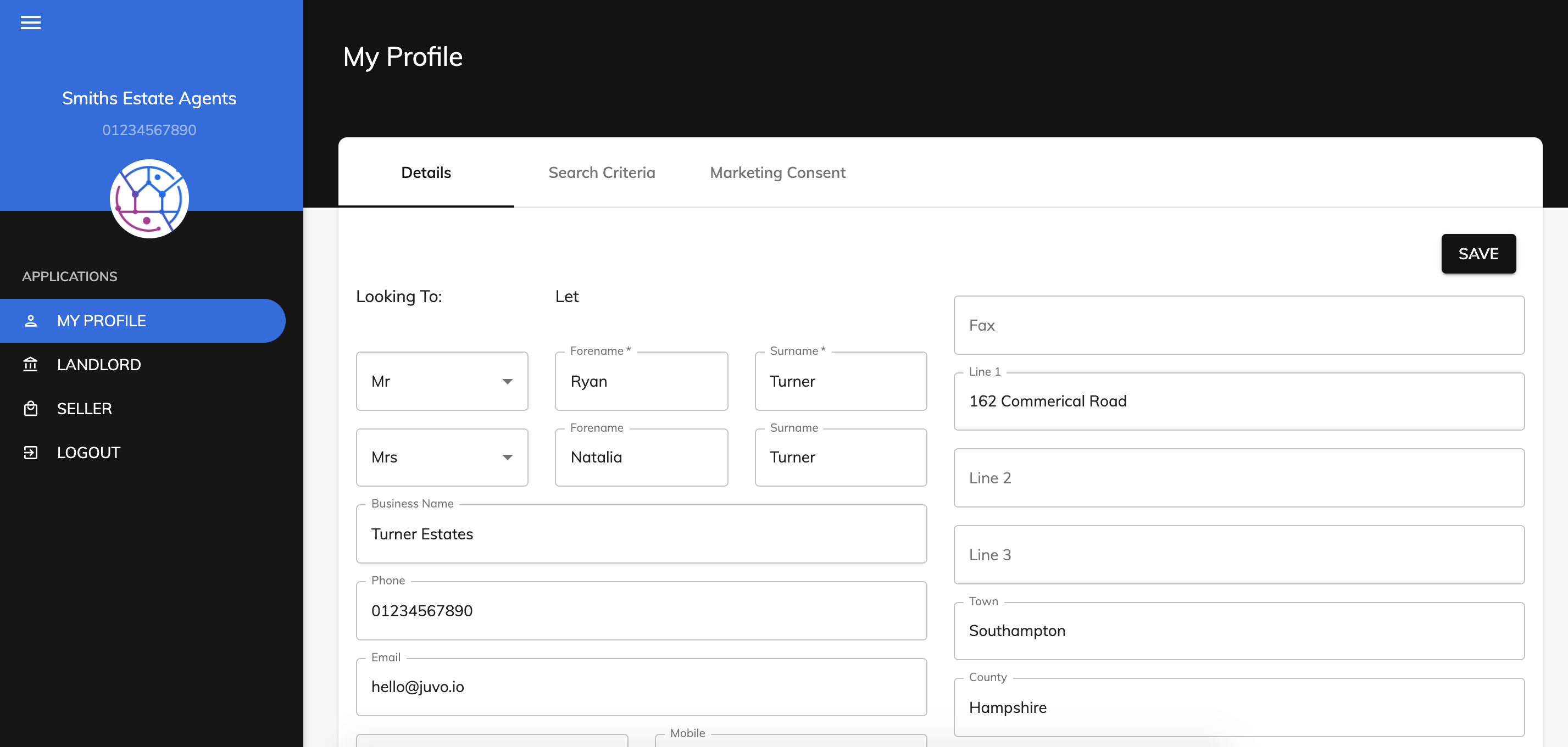Expand the second applicant's title selector arrow
This screenshot has width=1568, height=747.
tap(507, 457)
